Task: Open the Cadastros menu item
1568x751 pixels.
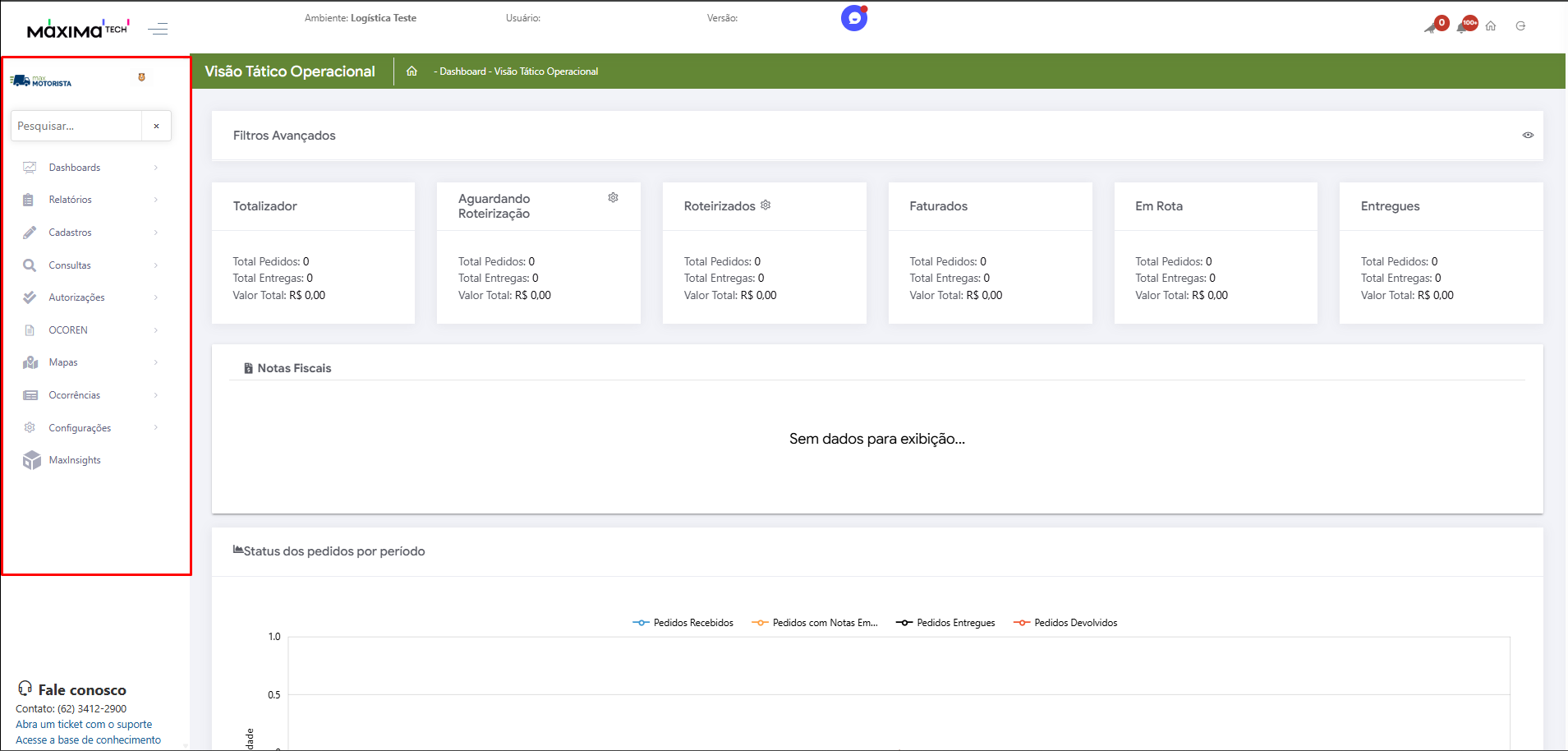Action: 70,233
